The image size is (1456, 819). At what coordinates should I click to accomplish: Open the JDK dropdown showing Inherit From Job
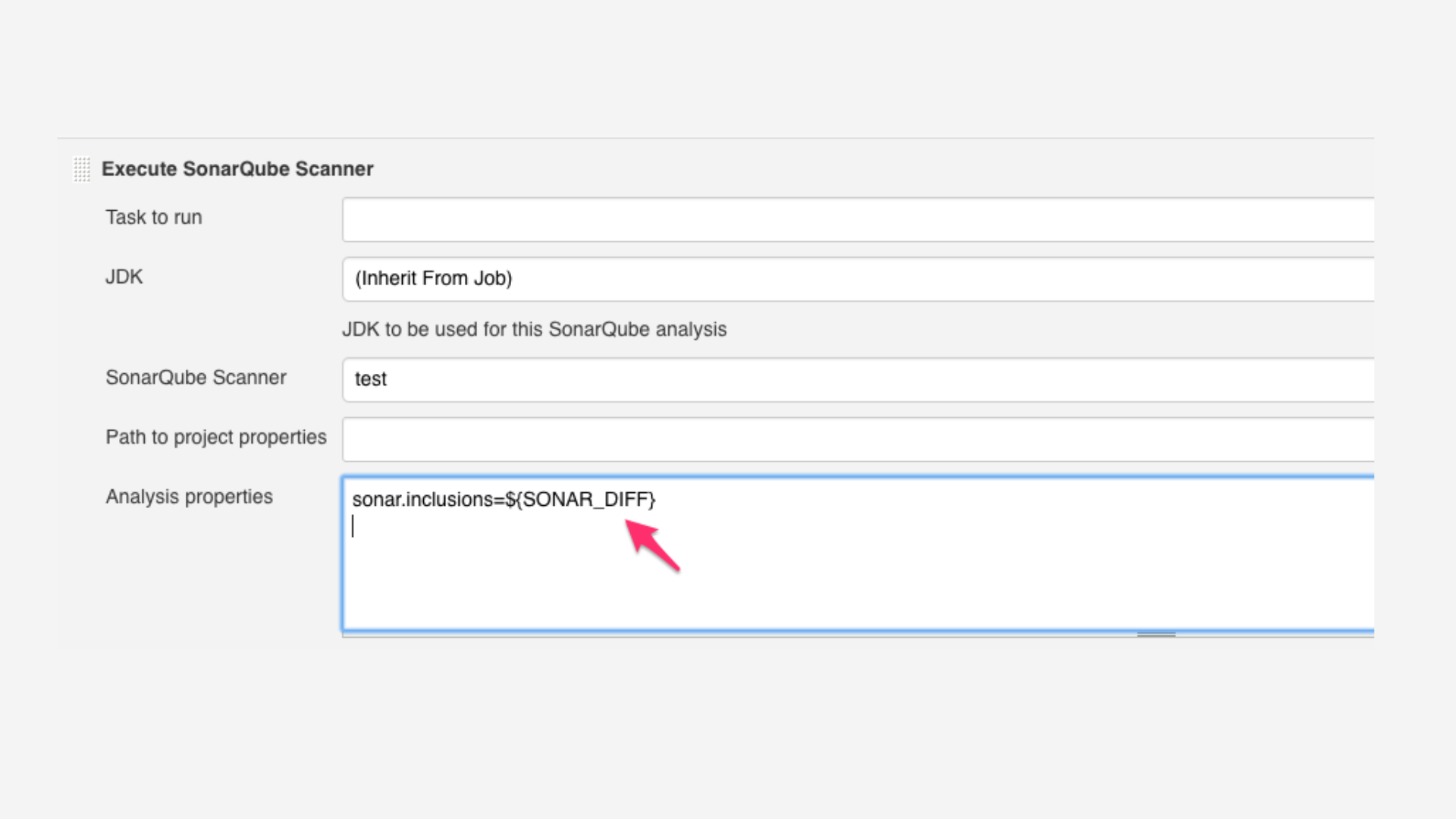coord(857,279)
